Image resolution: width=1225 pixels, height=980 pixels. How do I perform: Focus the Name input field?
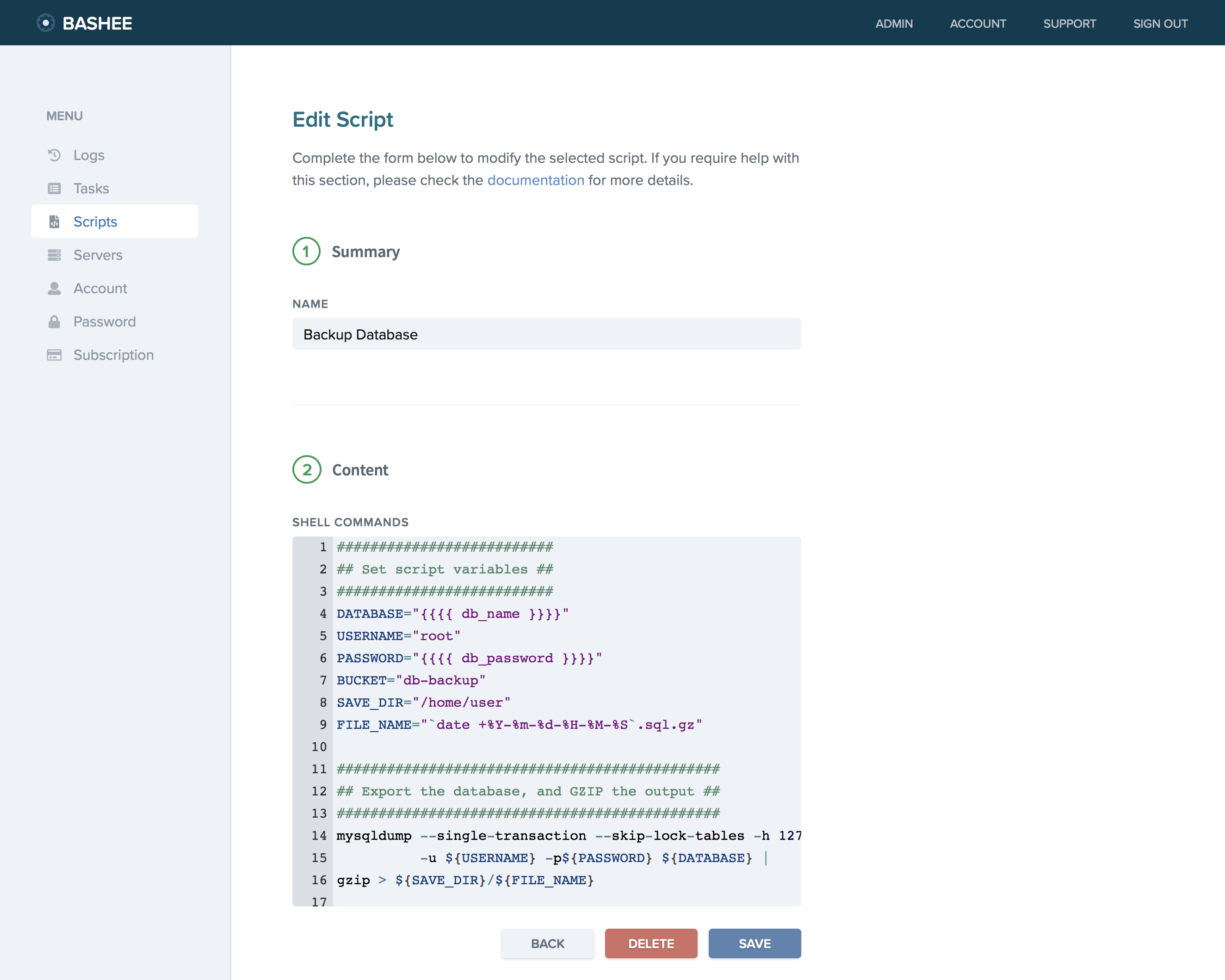(x=546, y=335)
